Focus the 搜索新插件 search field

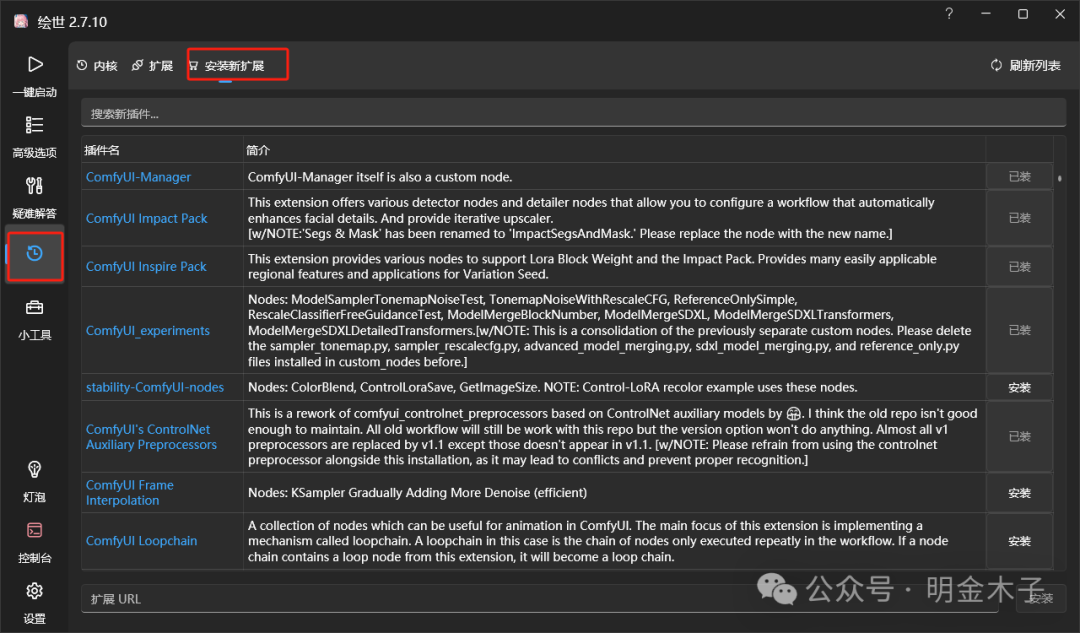[x=573, y=114]
